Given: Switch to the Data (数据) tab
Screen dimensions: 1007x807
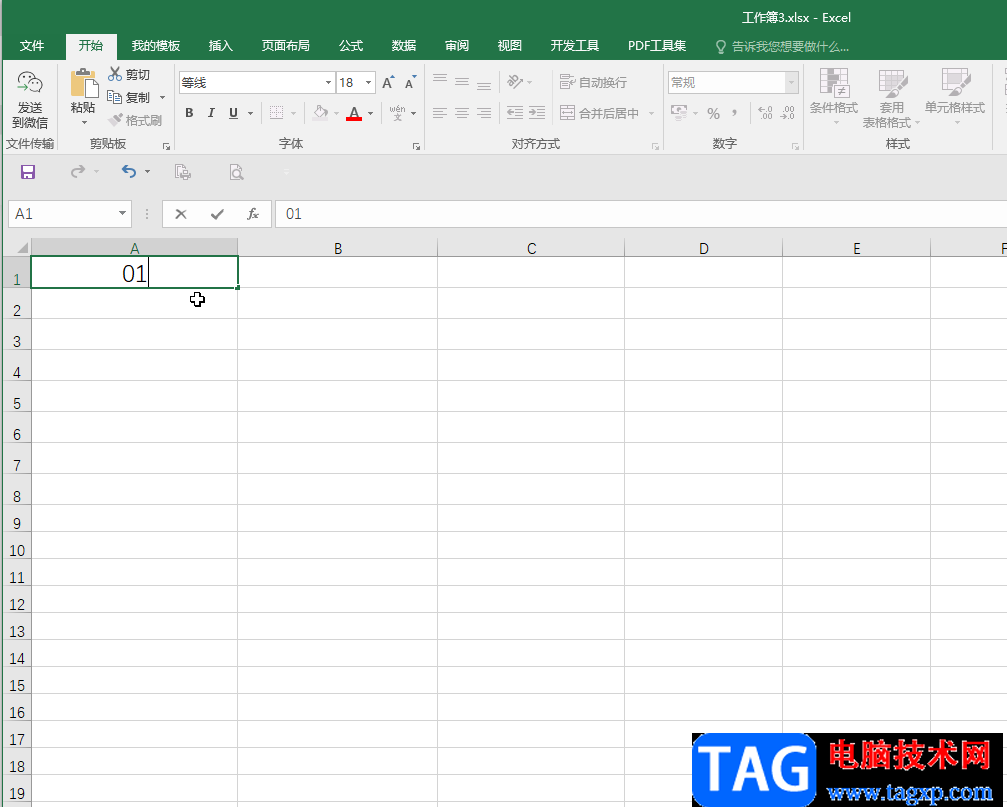Looking at the screenshot, I should (403, 46).
